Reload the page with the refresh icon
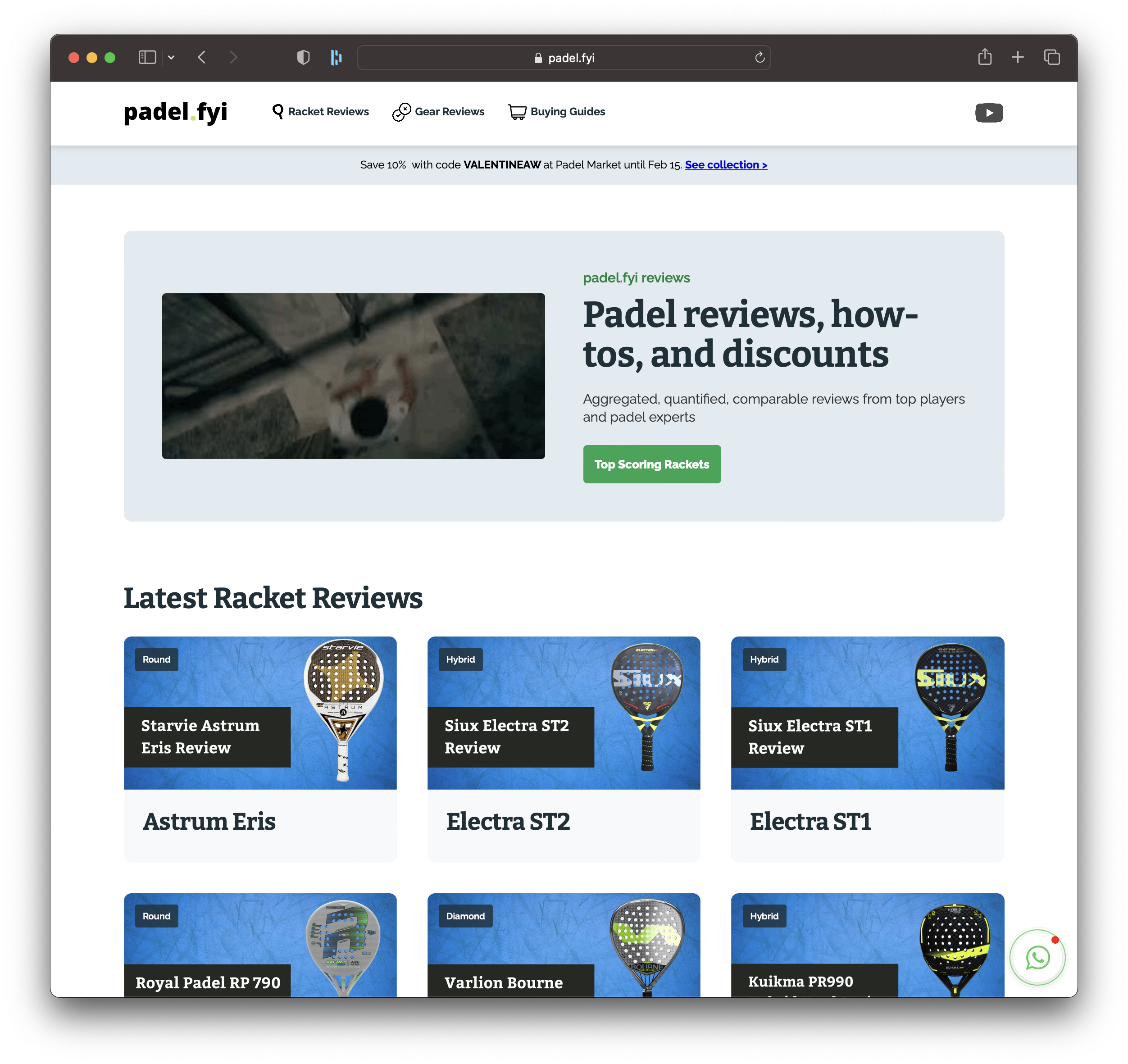The width and height of the screenshot is (1128, 1064). click(x=760, y=57)
